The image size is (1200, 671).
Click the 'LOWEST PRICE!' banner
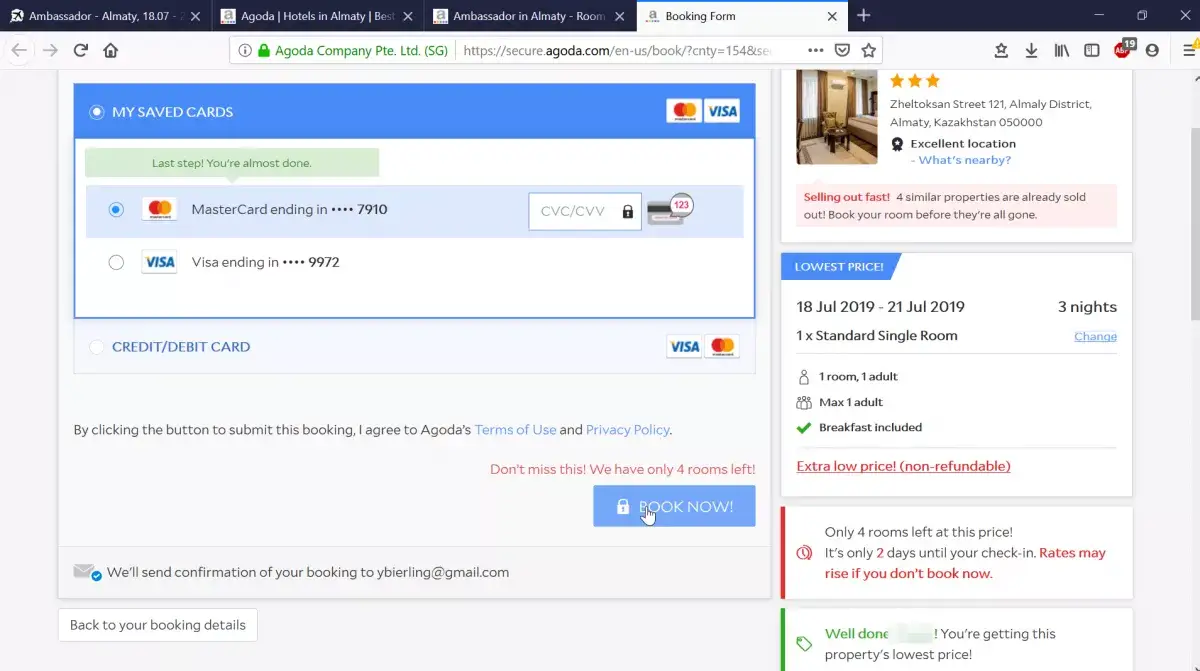(x=840, y=267)
